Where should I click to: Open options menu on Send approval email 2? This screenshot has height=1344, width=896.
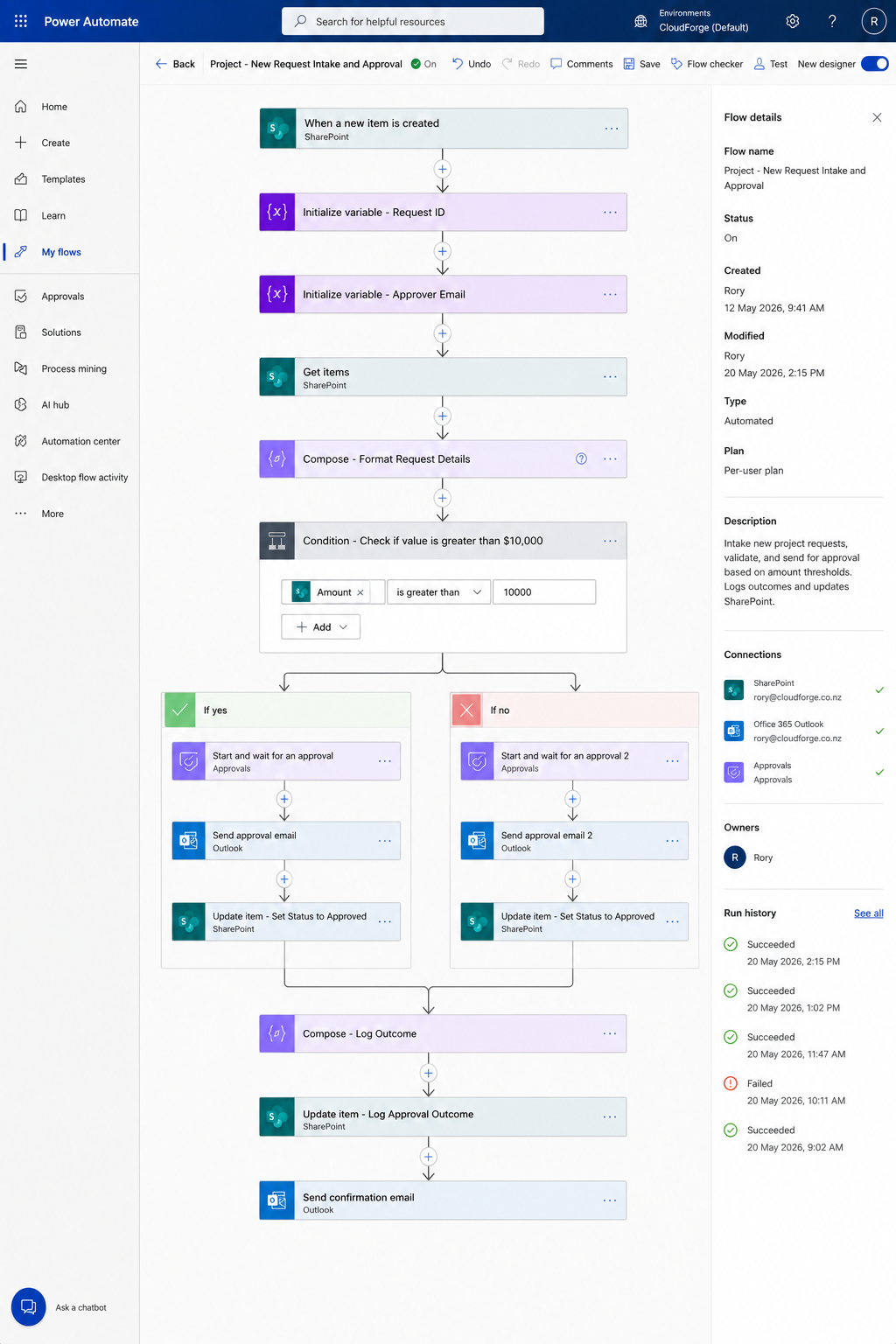(x=672, y=841)
